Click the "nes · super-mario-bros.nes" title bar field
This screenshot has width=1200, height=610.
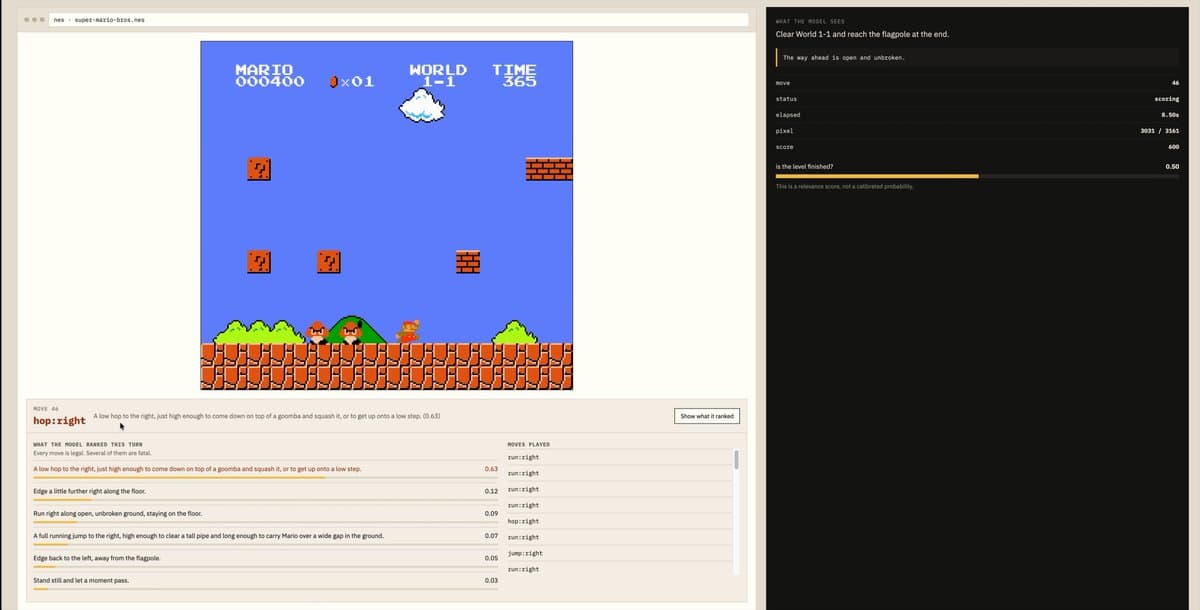pos(398,20)
